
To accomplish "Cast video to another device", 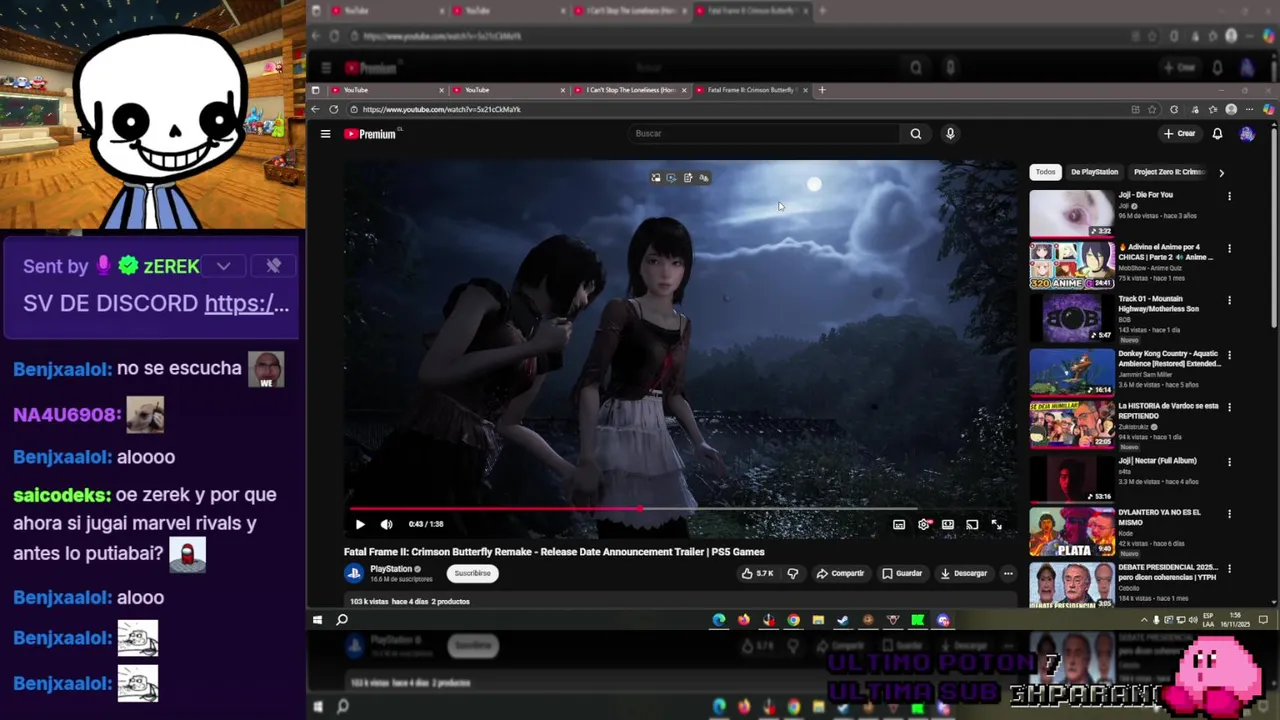I will pyautogui.click(x=972, y=524).
